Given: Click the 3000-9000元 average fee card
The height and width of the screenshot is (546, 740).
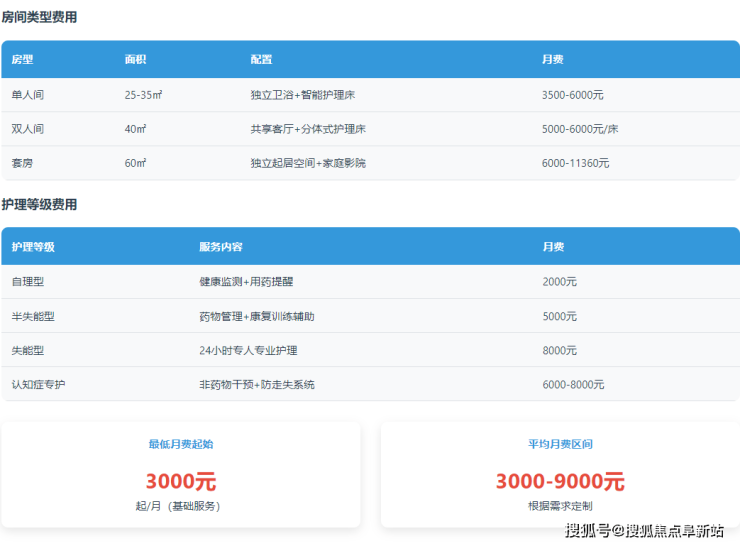Looking at the screenshot, I should 560,481.
